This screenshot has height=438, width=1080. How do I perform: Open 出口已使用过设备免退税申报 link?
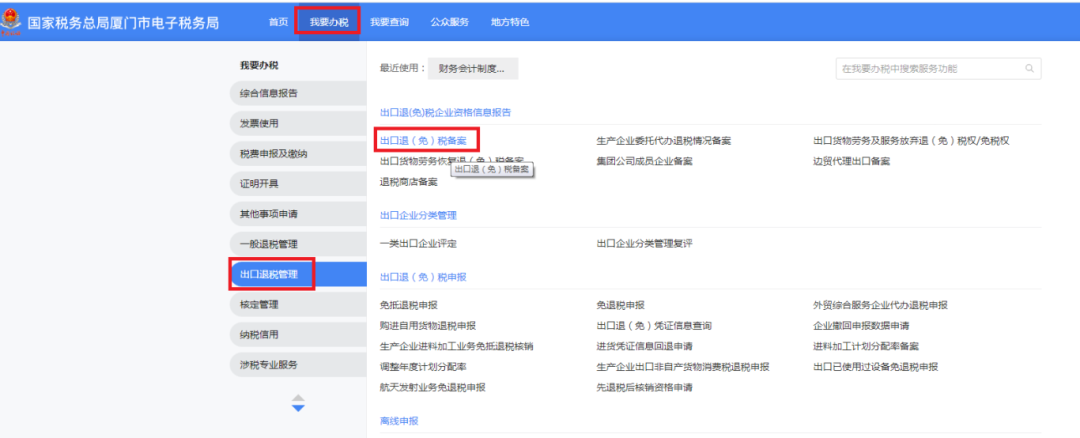pos(875,367)
